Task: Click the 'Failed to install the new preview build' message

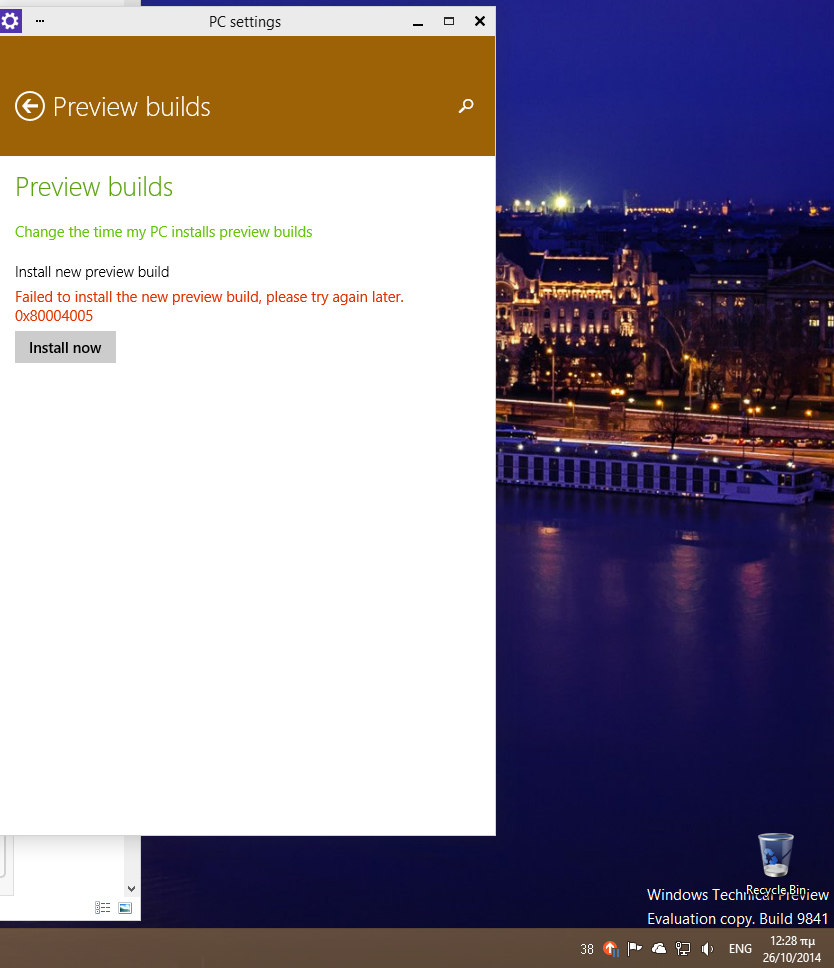Action: point(209,297)
